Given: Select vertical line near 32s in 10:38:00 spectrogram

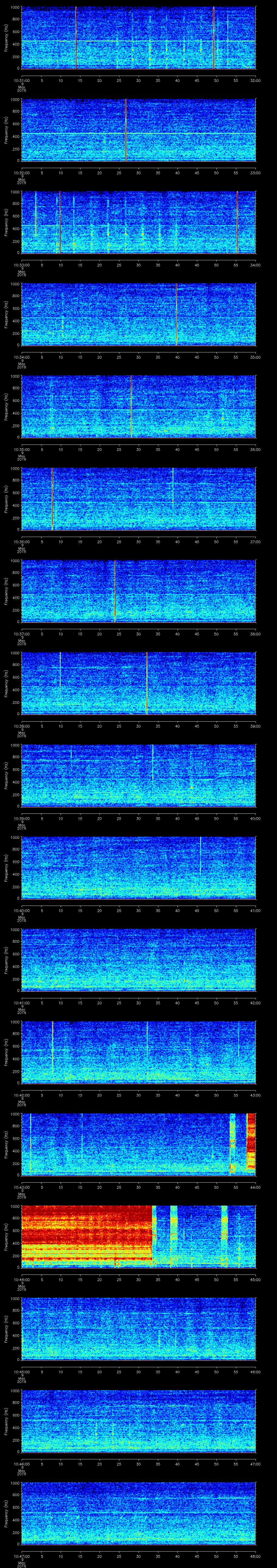Looking at the screenshot, I should 147,683.
